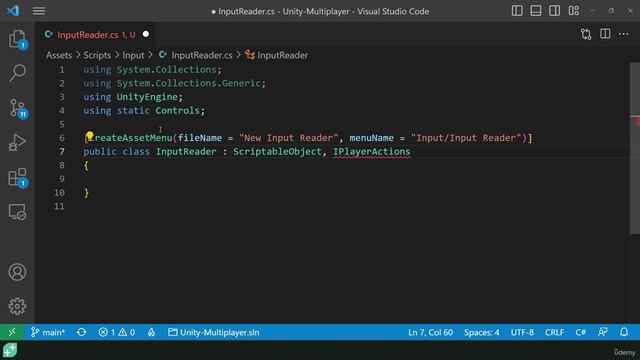Open changes compare icon in editor toolbar

(586, 34)
